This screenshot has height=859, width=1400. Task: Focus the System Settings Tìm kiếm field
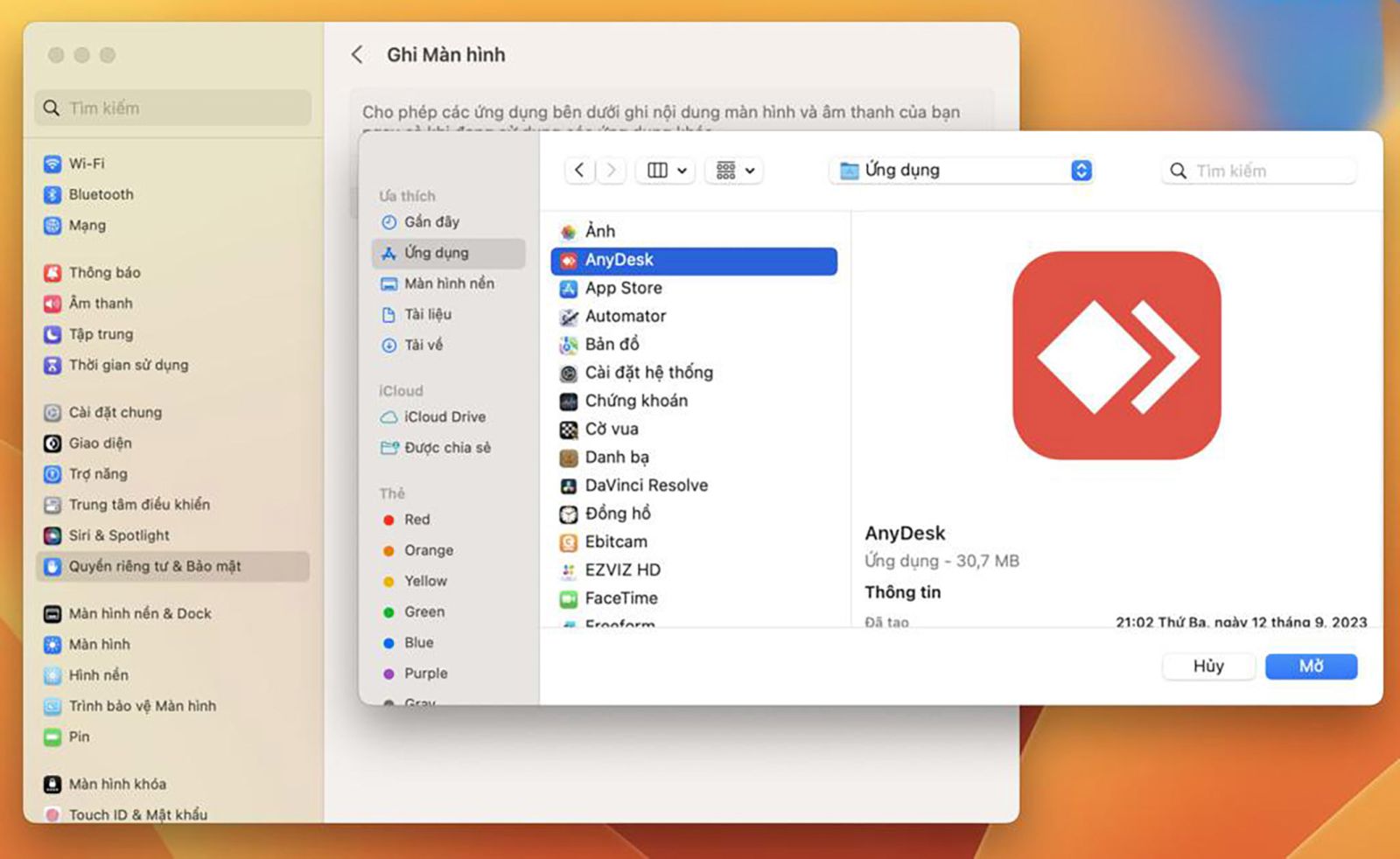click(173, 108)
